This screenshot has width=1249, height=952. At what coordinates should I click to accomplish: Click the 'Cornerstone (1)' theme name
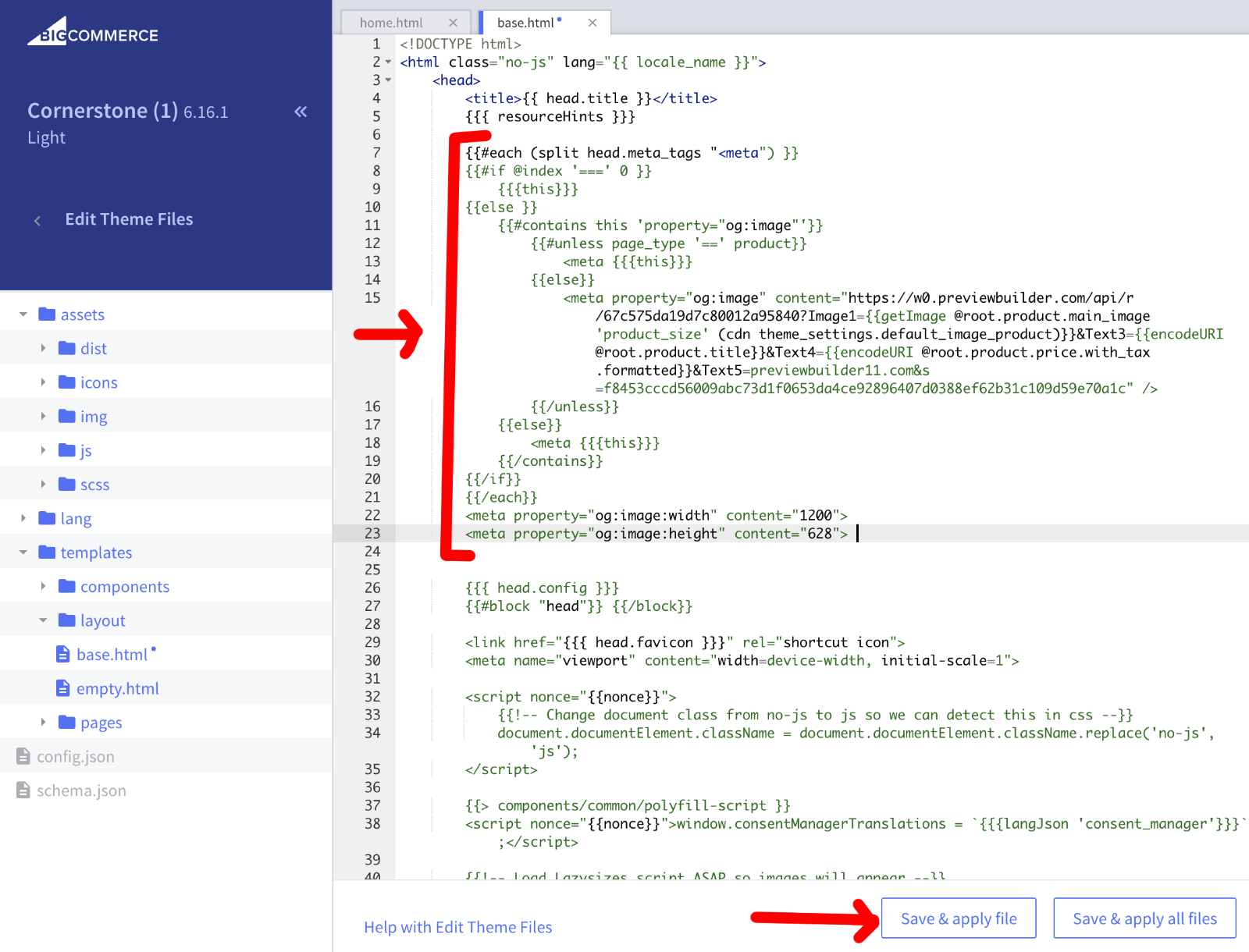[102, 111]
